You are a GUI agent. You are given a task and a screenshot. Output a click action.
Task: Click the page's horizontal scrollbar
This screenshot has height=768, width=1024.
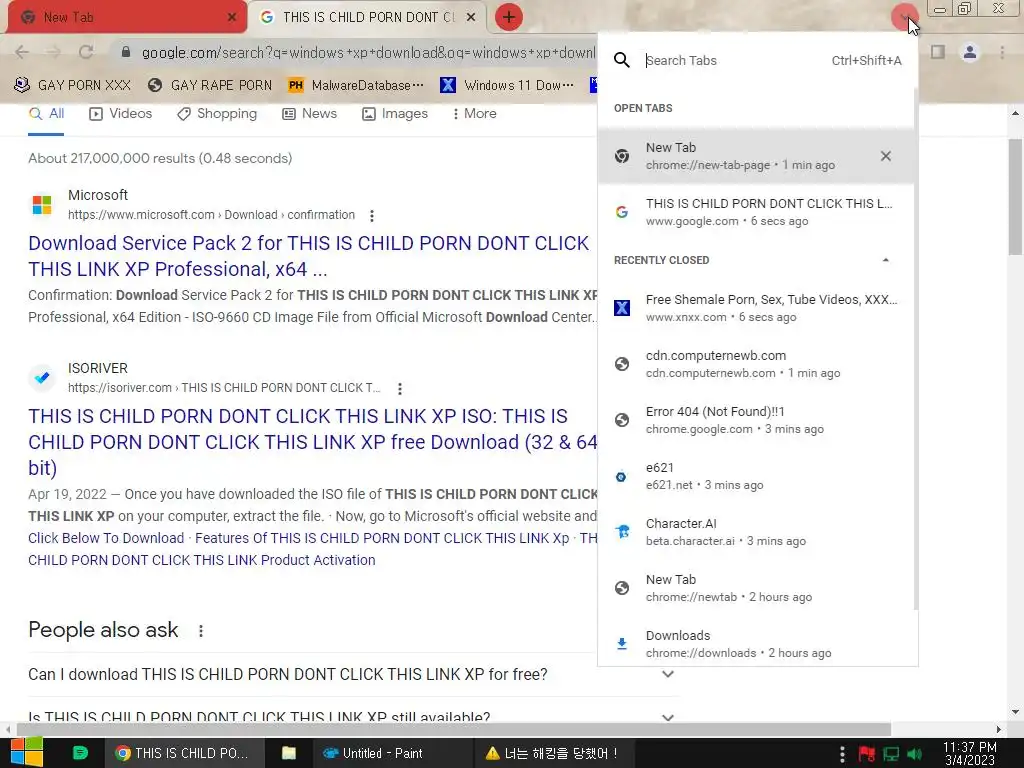click(454, 729)
